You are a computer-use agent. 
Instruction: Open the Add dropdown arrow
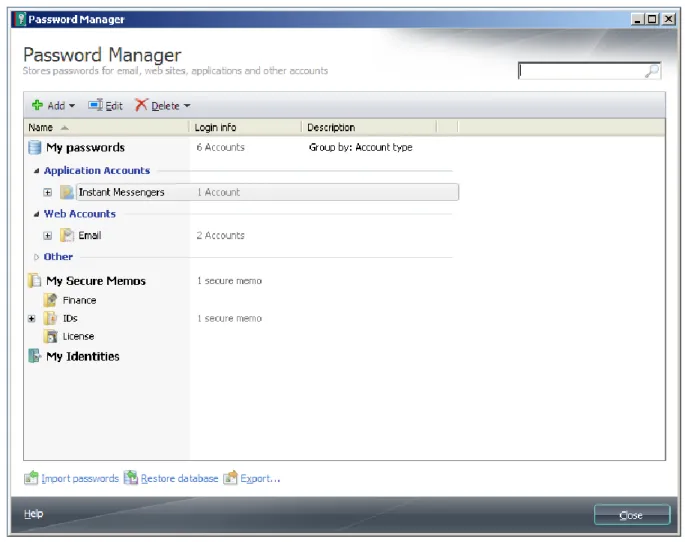click(x=72, y=106)
